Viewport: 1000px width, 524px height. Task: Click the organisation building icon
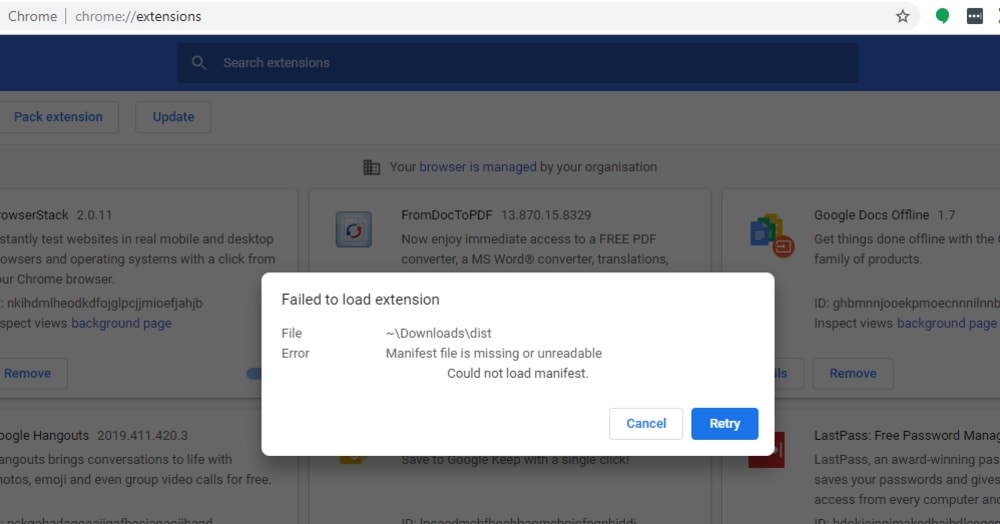click(x=371, y=167)
